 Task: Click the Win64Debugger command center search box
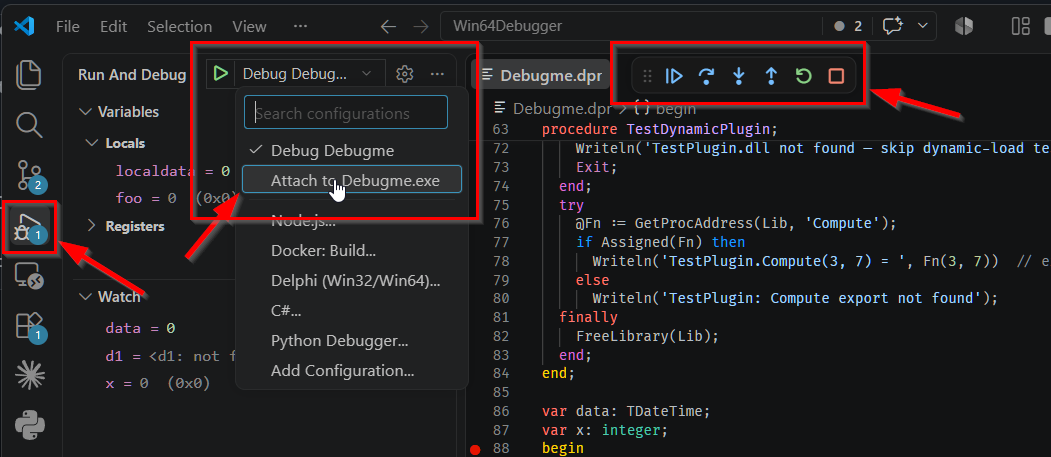pyautogui.click(x=630, y=26)
